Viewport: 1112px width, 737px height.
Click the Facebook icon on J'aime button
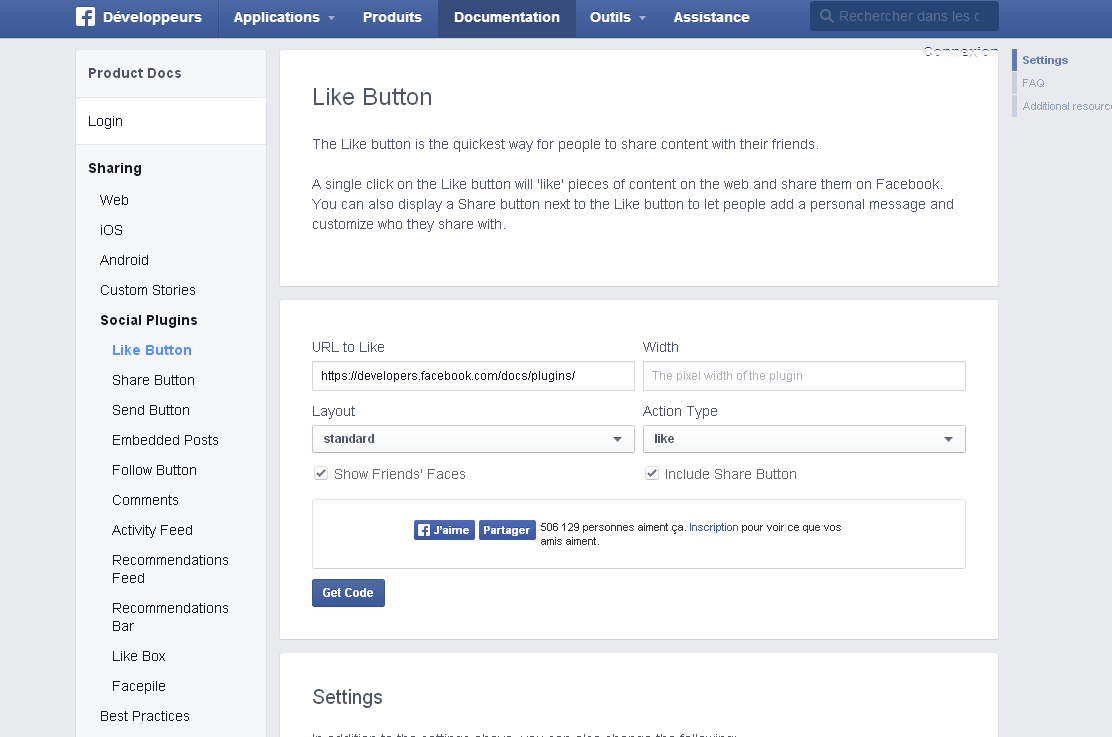tap(424, 530)
